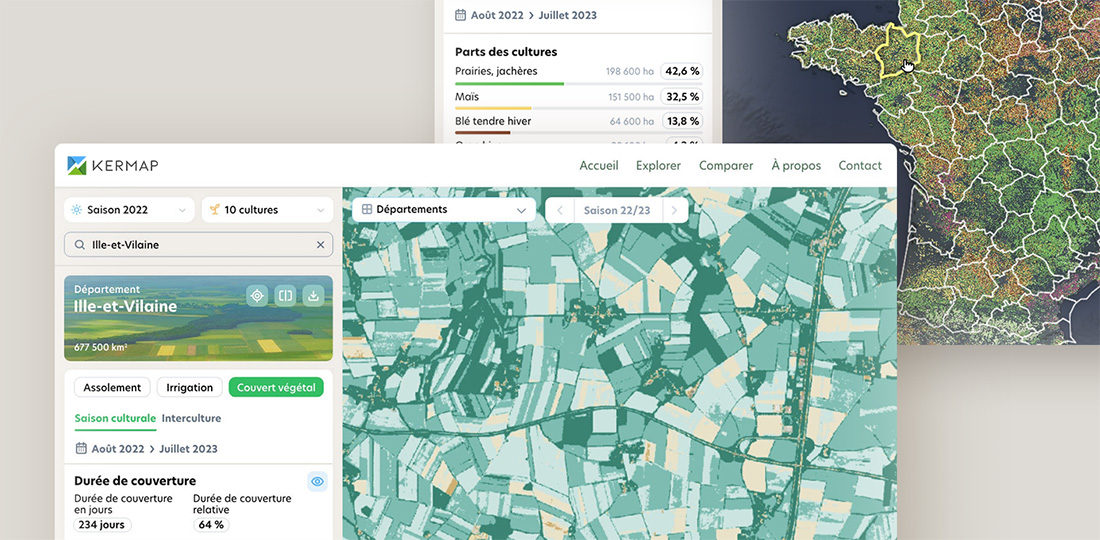Image resolution: width=1100 pixels, height=540 pixels.
Task: Select the Couvert végétal button
Action: pyautogui.click(x=276, y=387)
